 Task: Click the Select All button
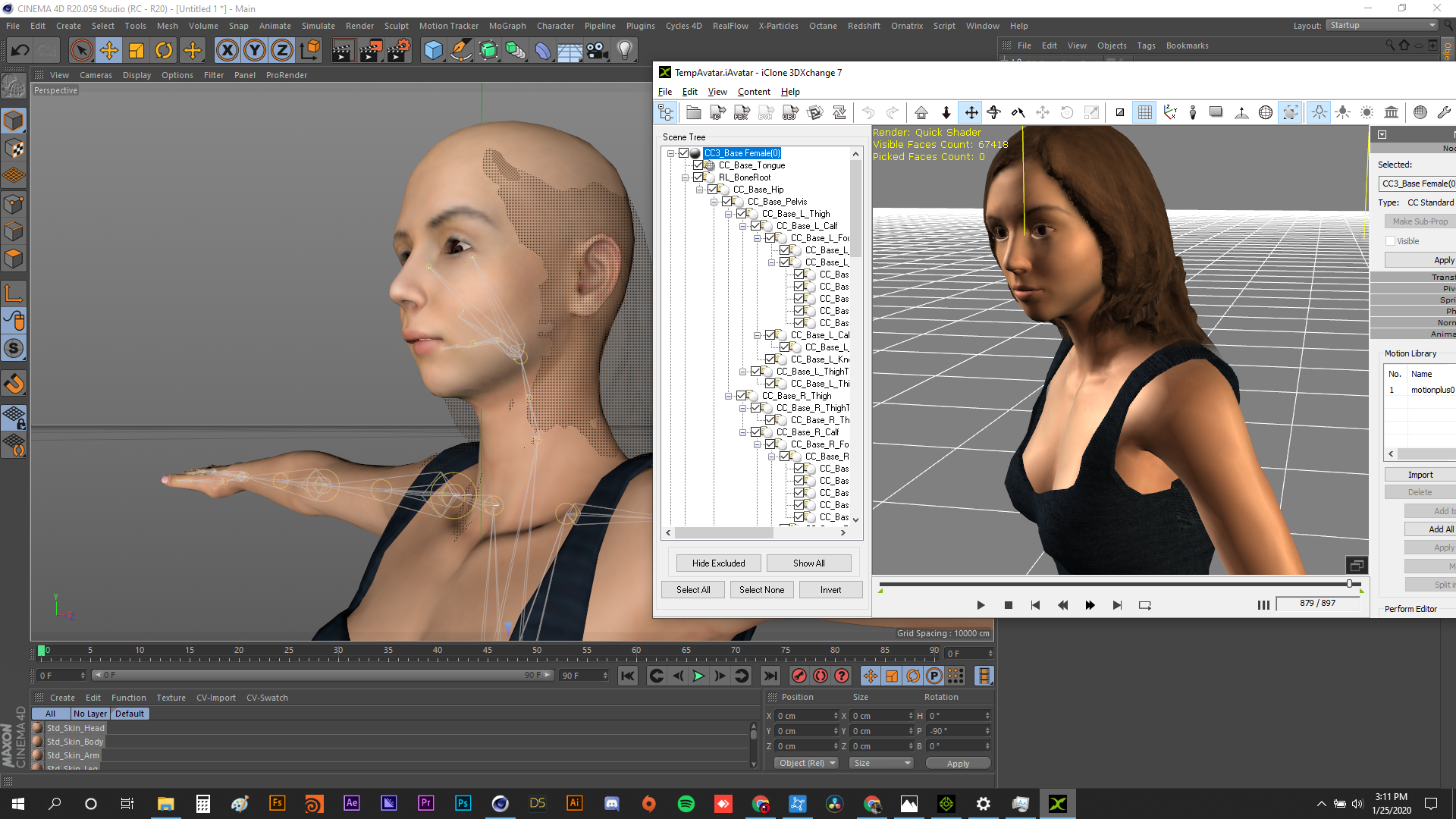[693, 590]
